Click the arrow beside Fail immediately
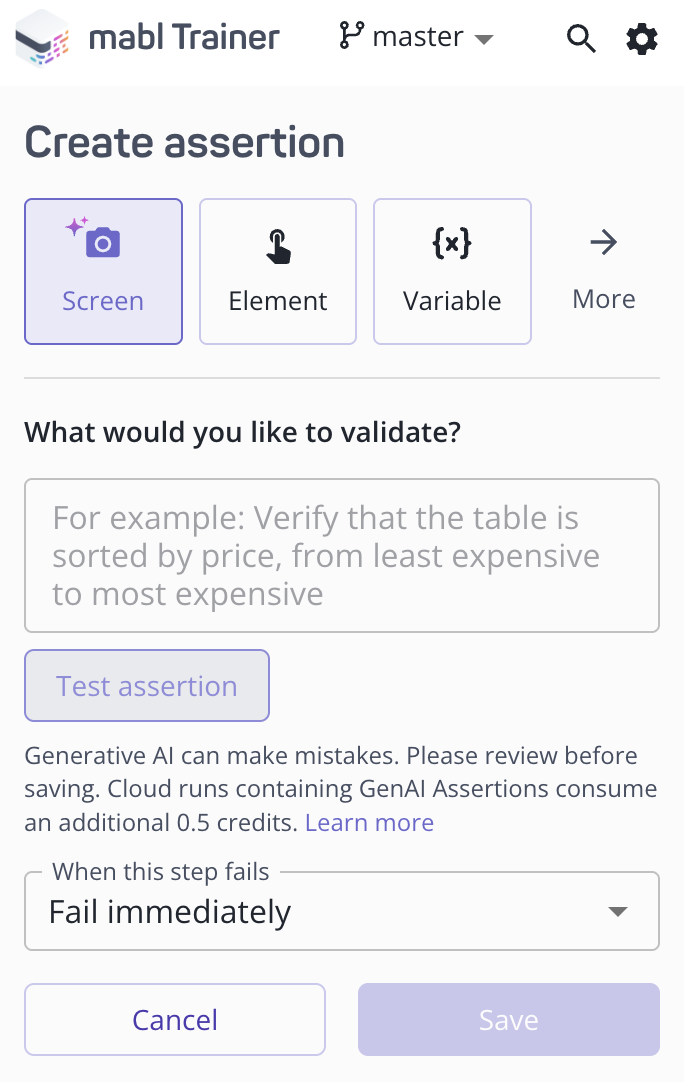Screen dimensions: 684x1082 [618, 911]
